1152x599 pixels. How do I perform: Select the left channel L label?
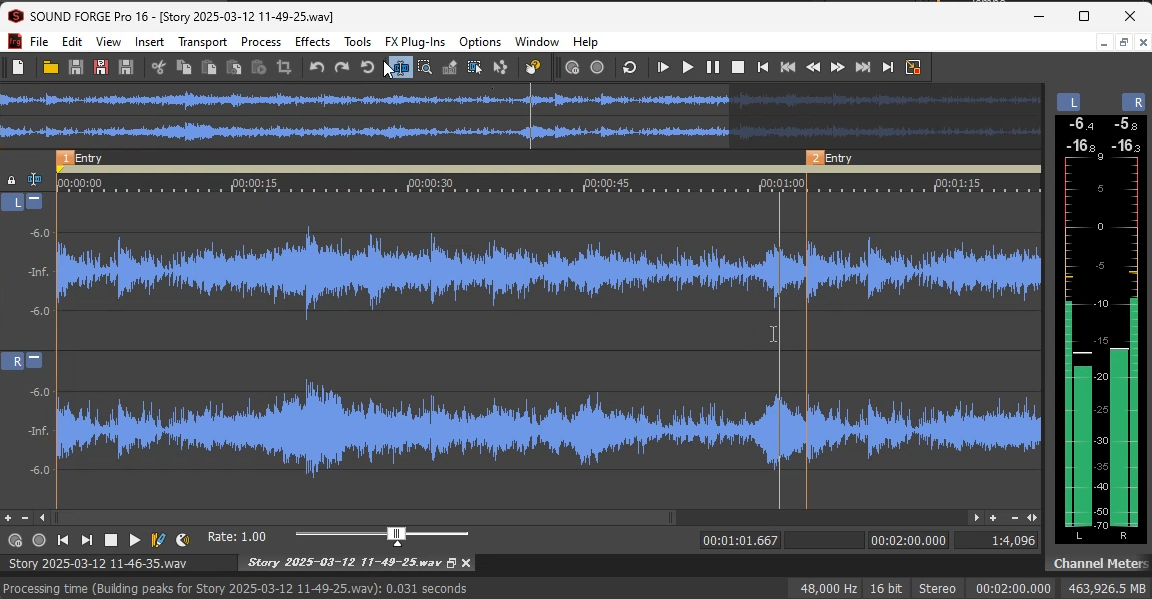[x=12, y=202]
